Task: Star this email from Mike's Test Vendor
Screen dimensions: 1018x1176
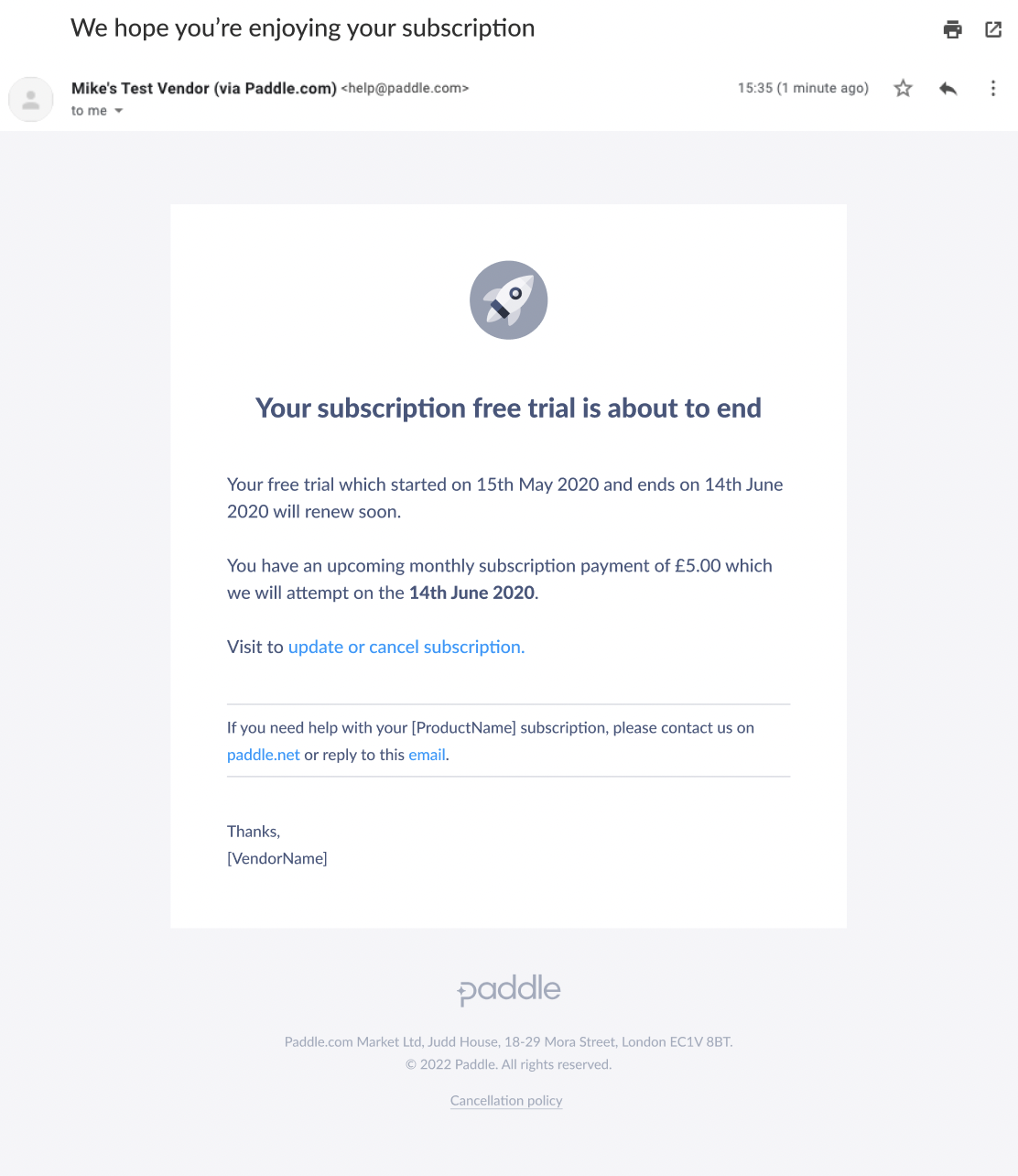Action: click(904, 88)
